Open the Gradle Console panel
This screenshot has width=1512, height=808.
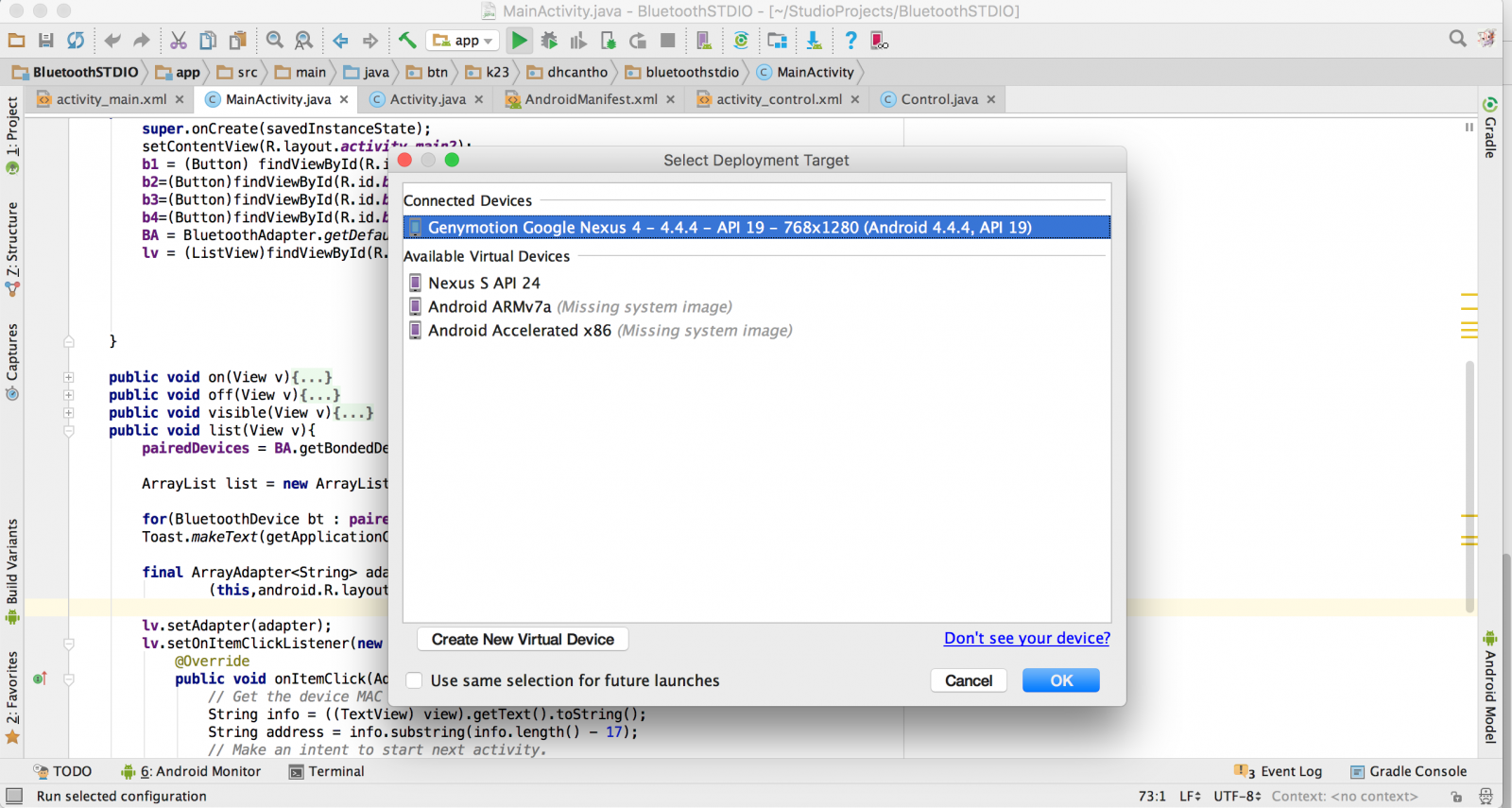coord(1408,771)
